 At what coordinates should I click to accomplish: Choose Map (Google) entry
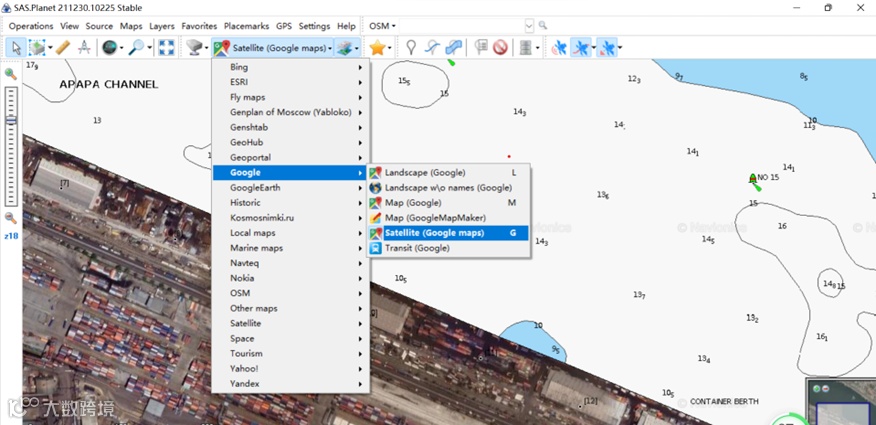point(448,203)
